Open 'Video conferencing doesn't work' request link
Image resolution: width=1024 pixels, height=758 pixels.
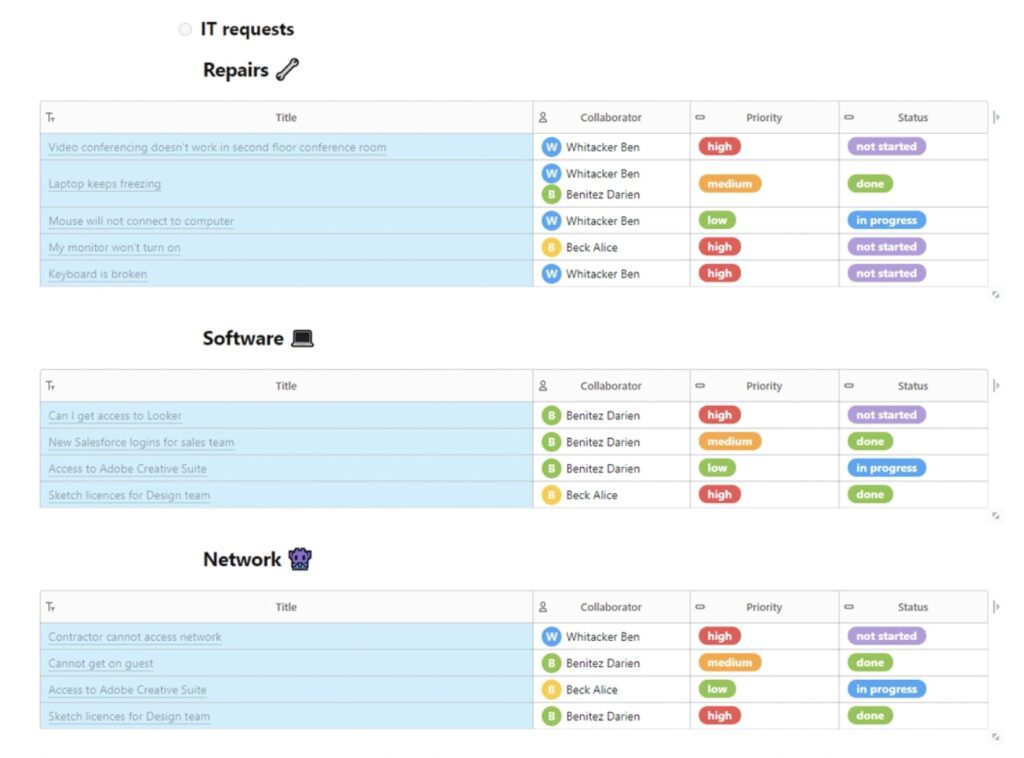click(217, 148)
